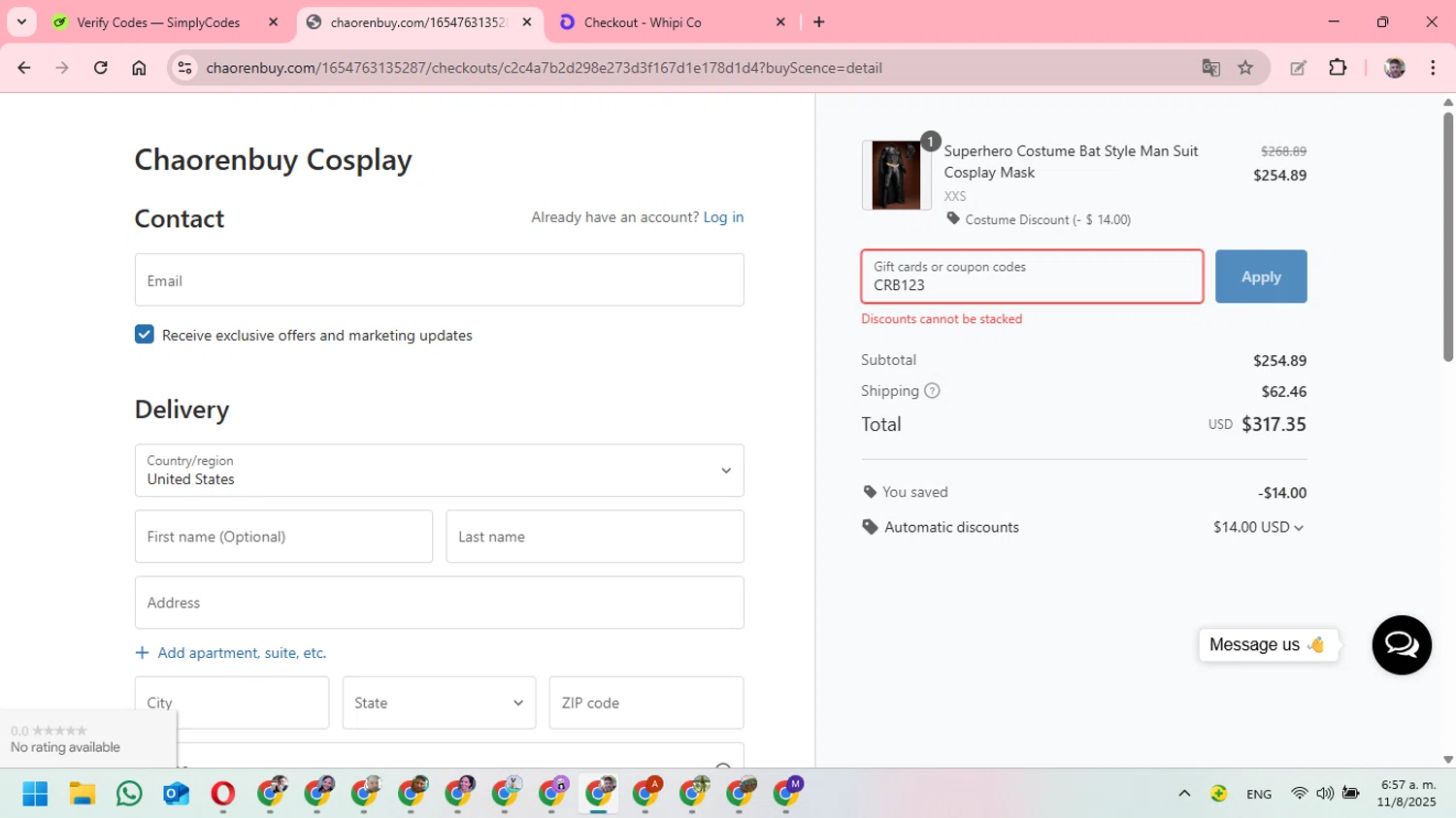Switch to the Verify Codes SimplyCodes tab
Screen dimensions: 1456x818
(x=158, y=22)
